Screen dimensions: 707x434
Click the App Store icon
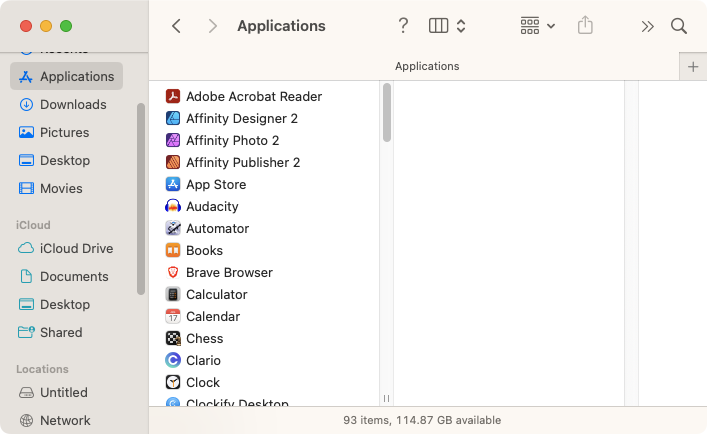tap(173, 184)
